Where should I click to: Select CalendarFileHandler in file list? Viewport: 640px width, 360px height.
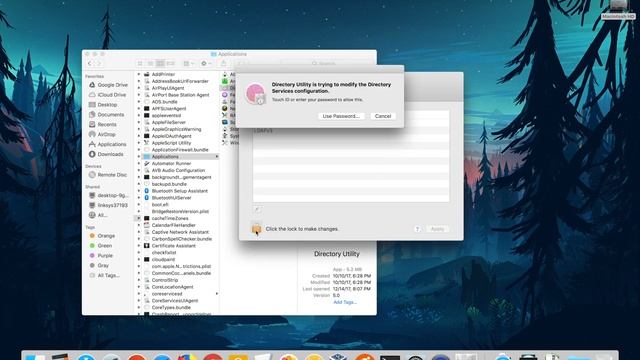(169, 225)
